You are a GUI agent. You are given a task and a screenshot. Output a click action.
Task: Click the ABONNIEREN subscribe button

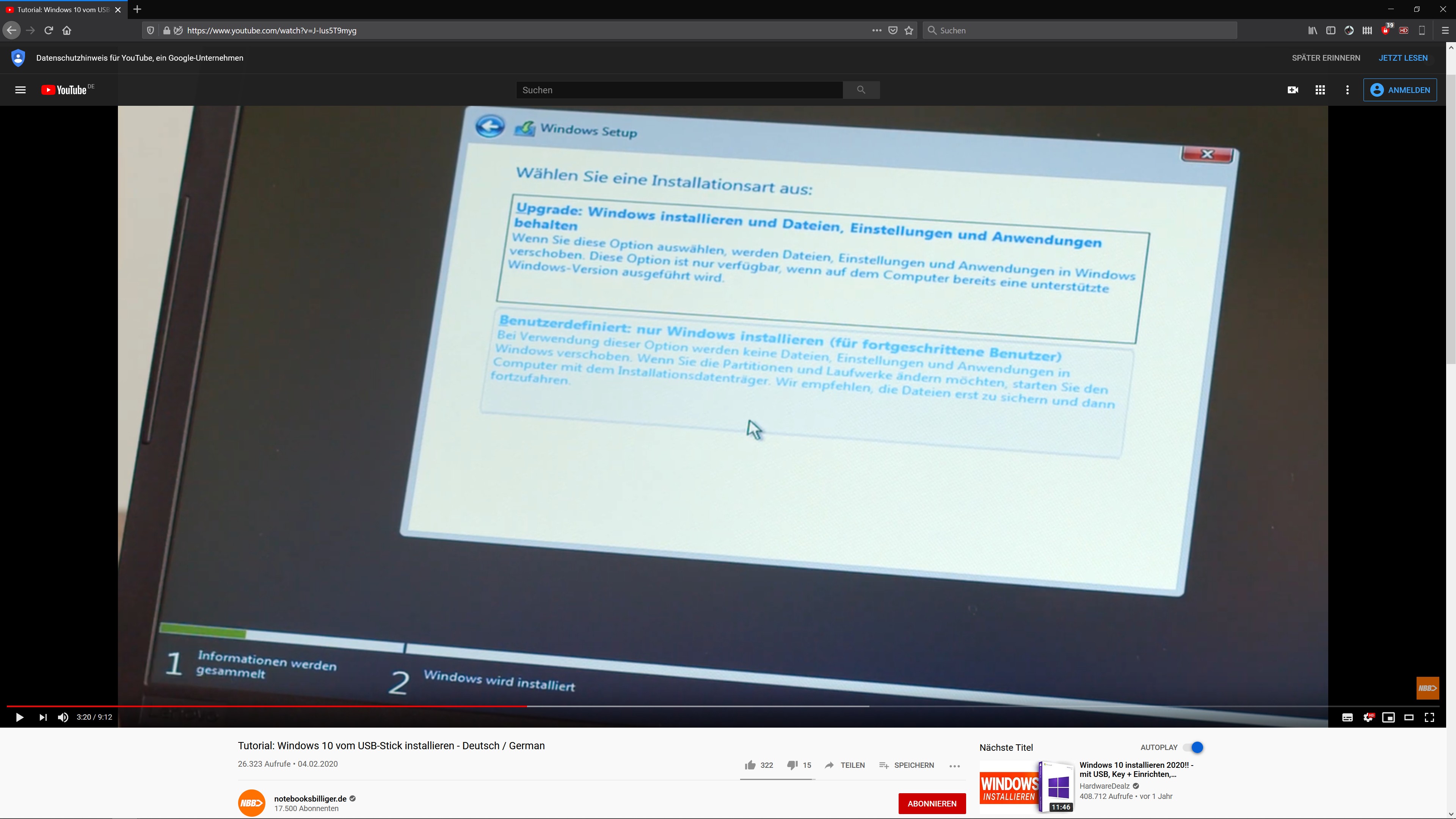932,803
